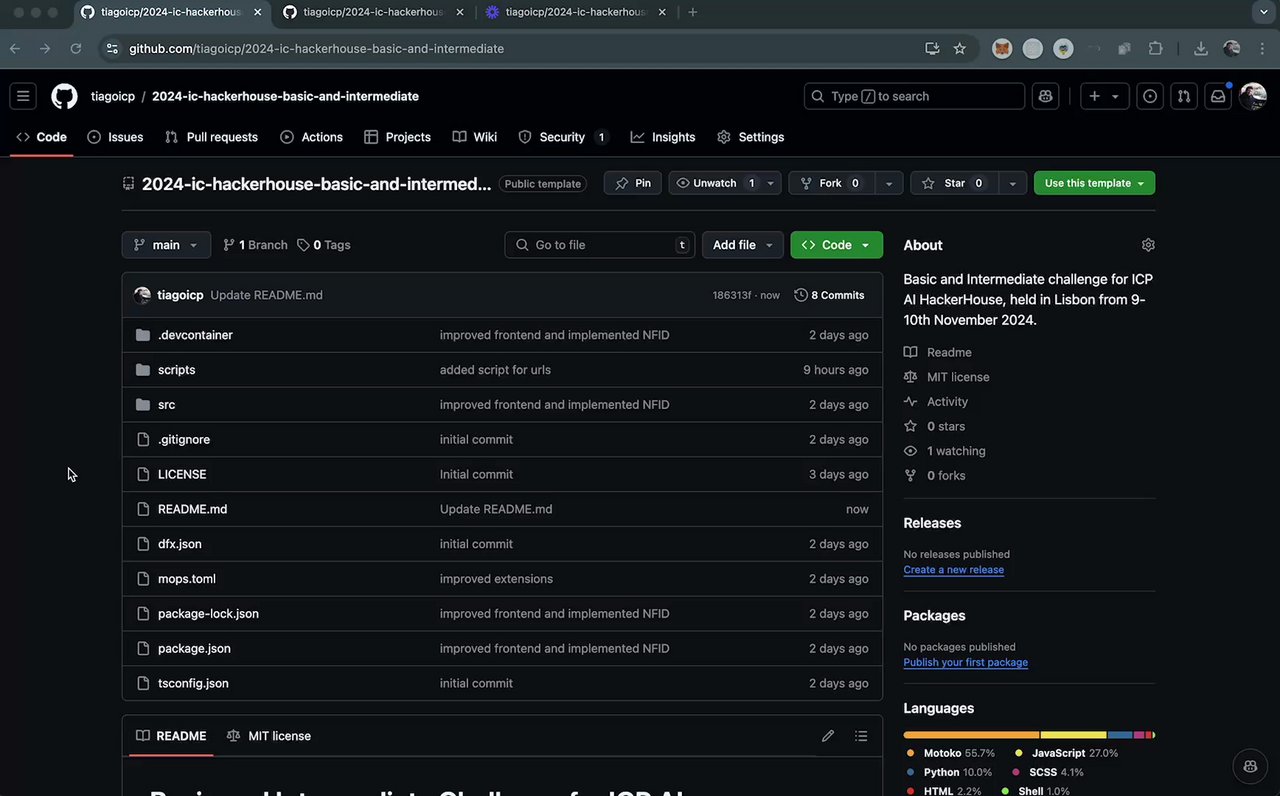The image size is (1280, 796).
Task: Click the browser address bar URL
Action: pos(316,48)
